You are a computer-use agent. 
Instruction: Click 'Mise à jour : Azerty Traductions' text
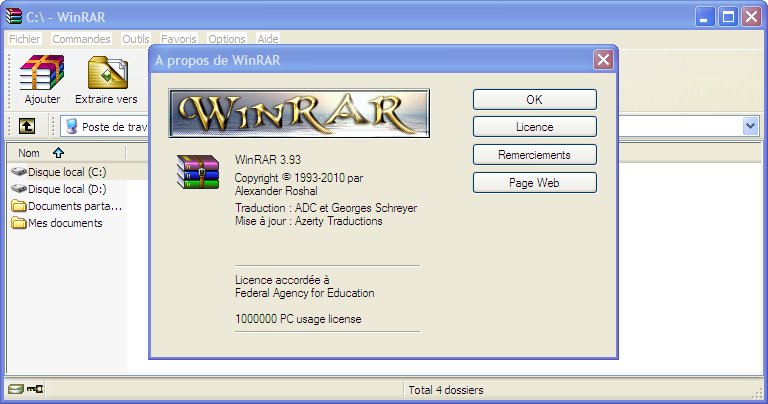[309, 221]
